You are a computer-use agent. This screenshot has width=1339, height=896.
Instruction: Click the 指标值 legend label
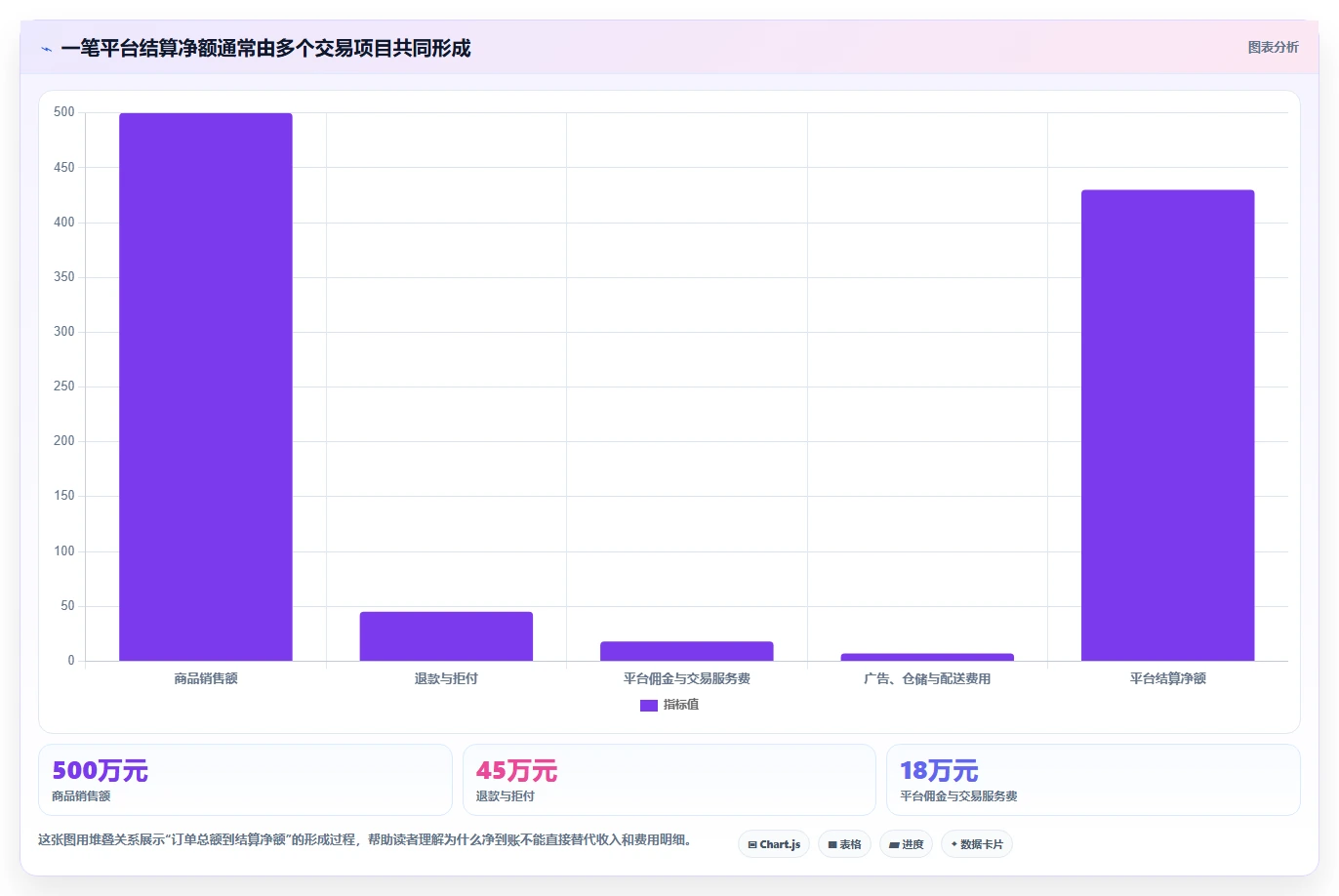click(681, 705)
